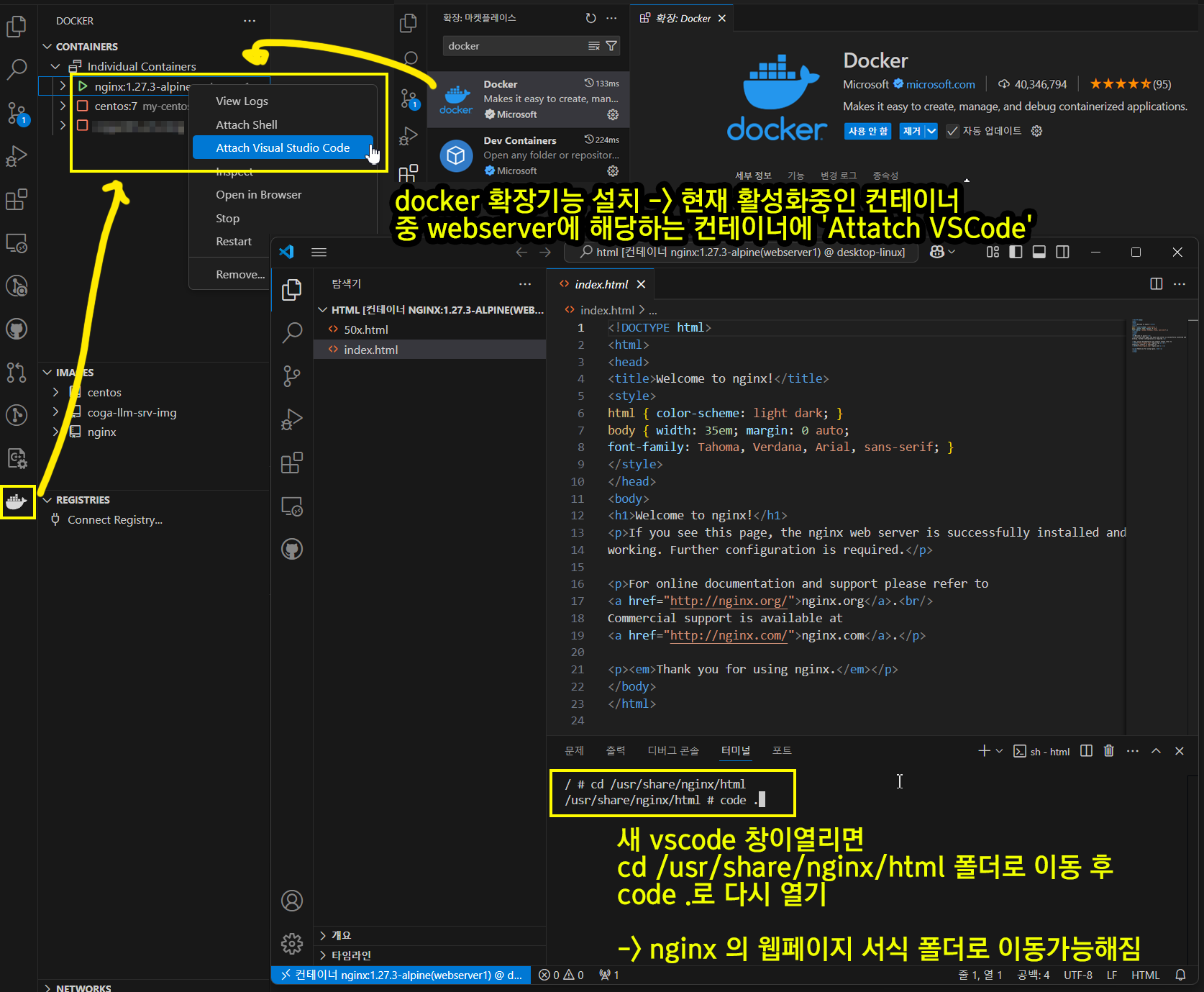Close the index.html editor tab
Viewport: 1204px width, 992px height.
point(641,284)
